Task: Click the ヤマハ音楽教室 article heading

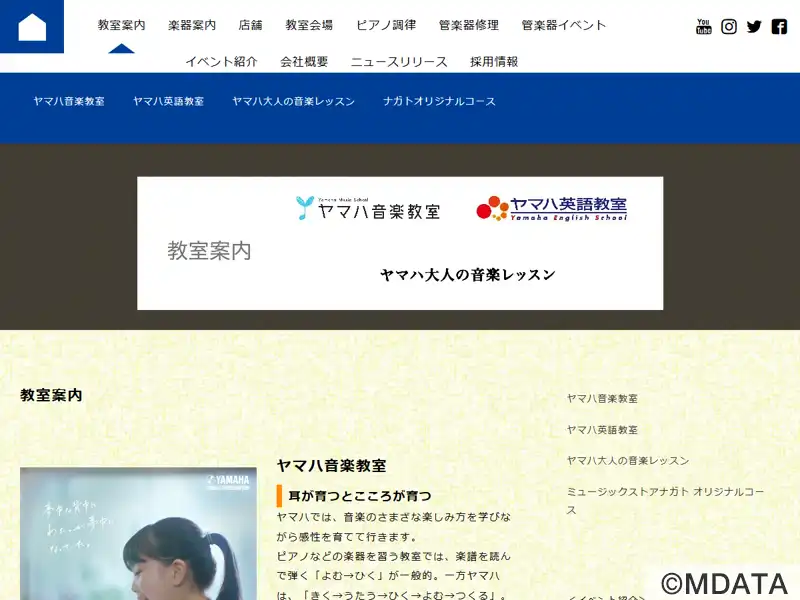Action: [x=332, y=465]
